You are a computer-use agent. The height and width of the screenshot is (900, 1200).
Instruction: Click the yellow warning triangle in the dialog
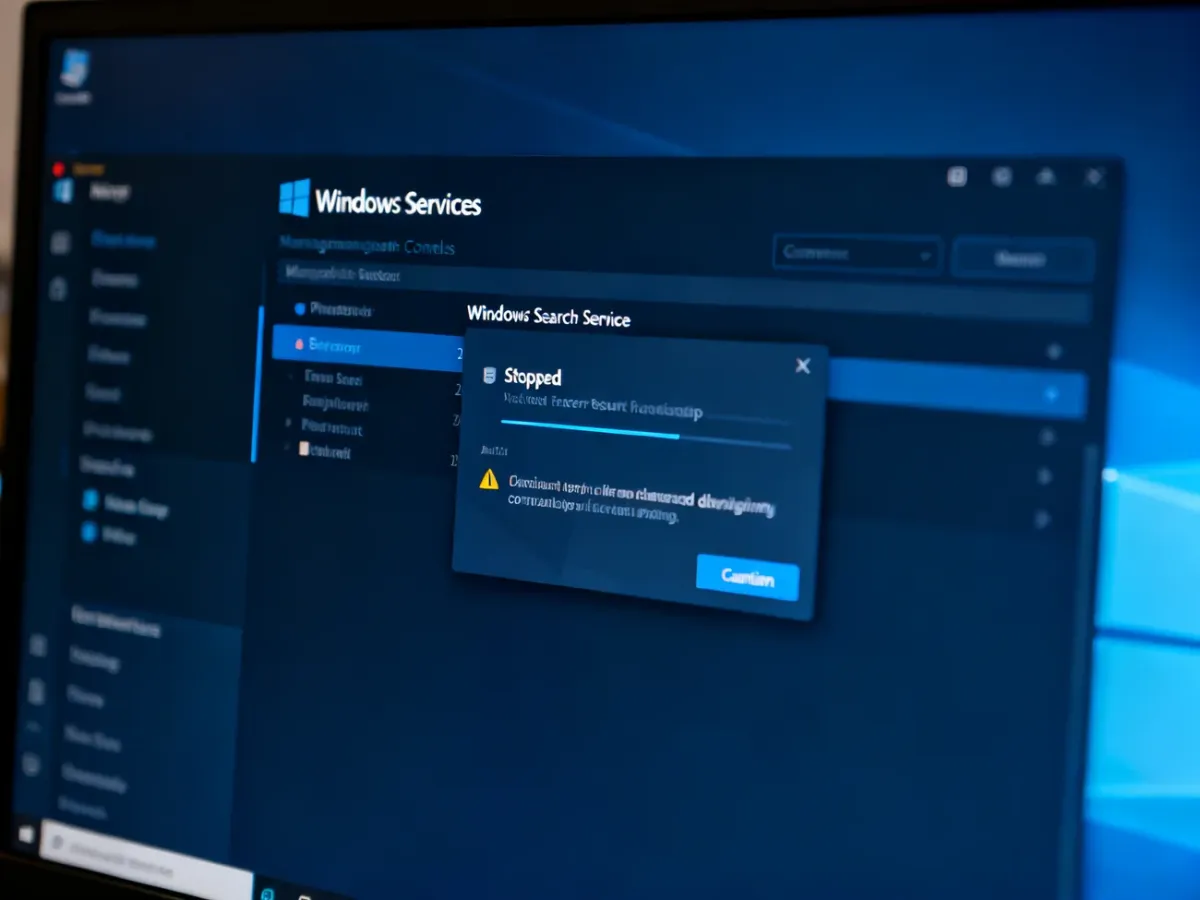(x=489, y=479)
